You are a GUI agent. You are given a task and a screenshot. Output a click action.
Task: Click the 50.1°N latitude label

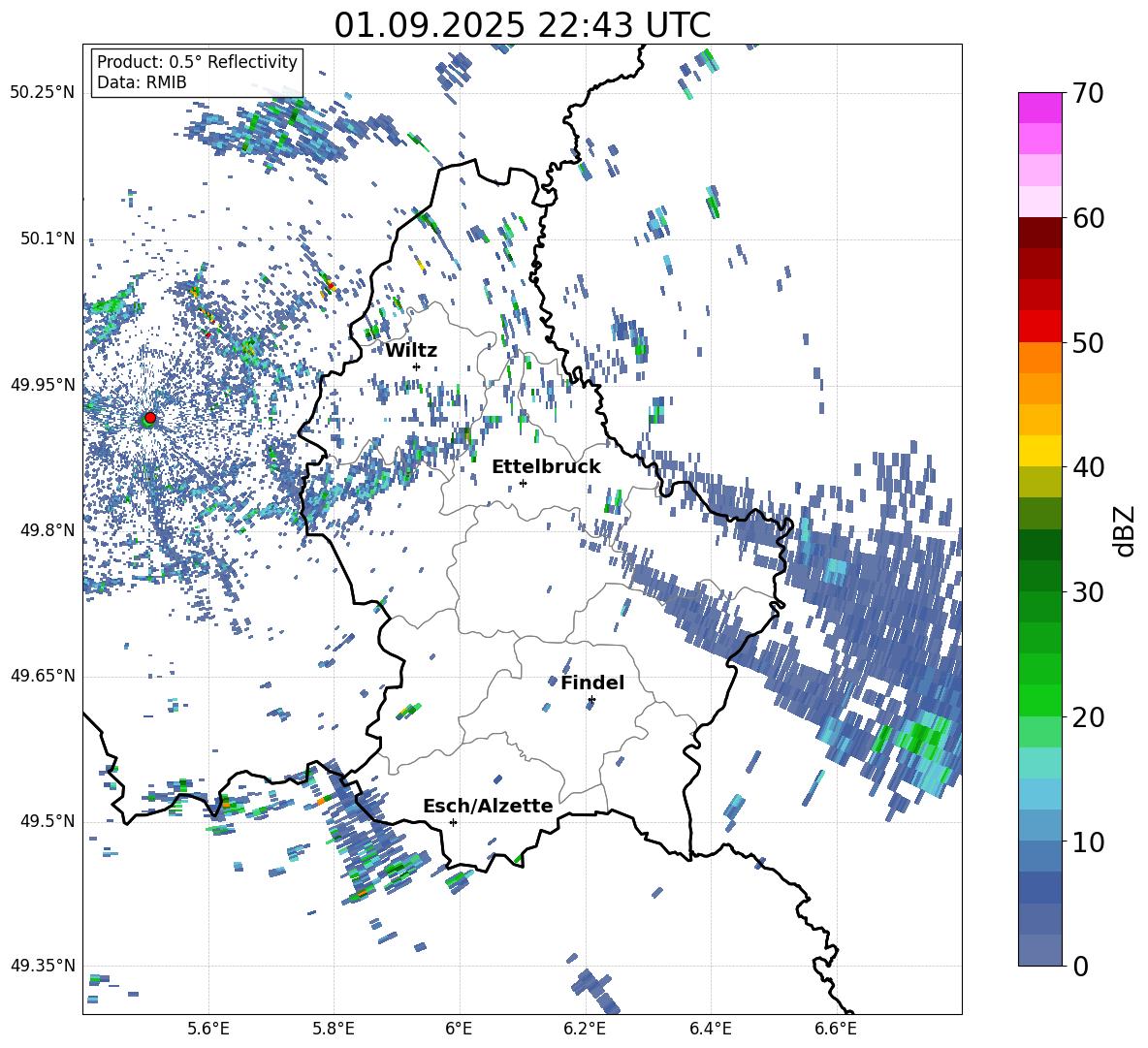47,238
